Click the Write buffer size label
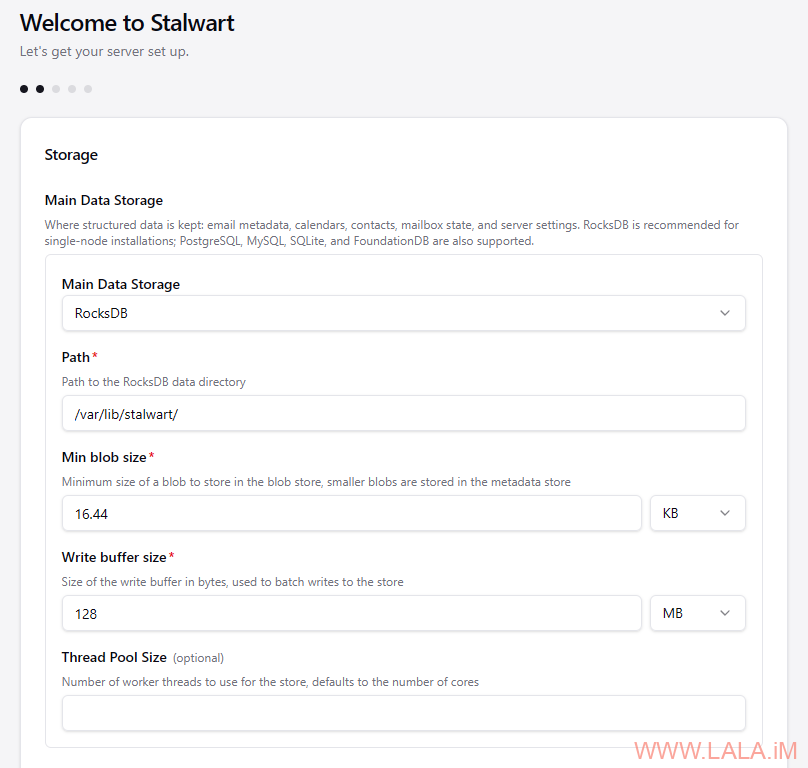The width and height of the screenshot is (808, 768). [x=114, y=557]
